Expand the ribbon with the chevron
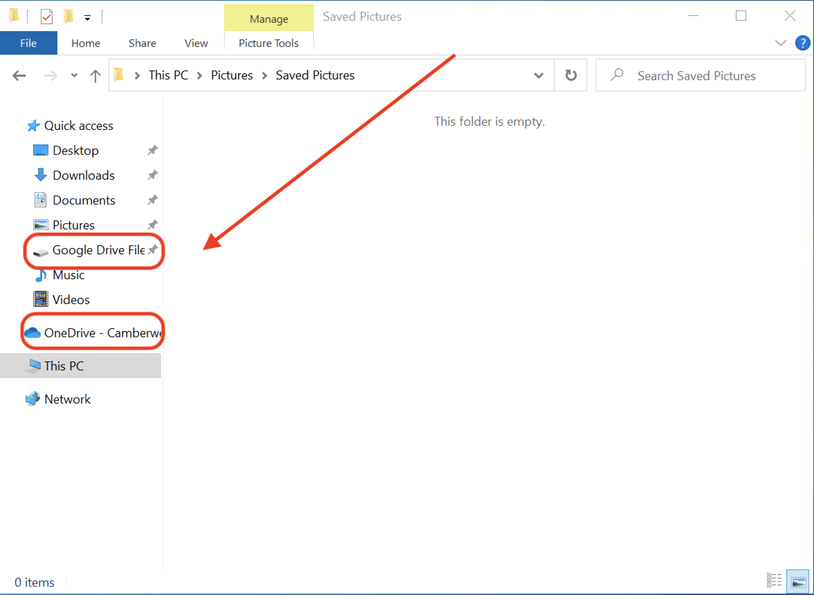This screenshot has height=595, width=814. 781,43
